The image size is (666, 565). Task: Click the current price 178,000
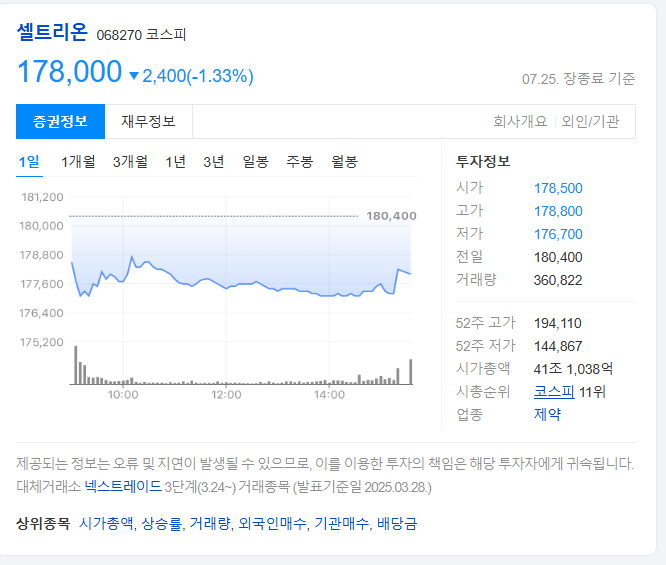70,71
